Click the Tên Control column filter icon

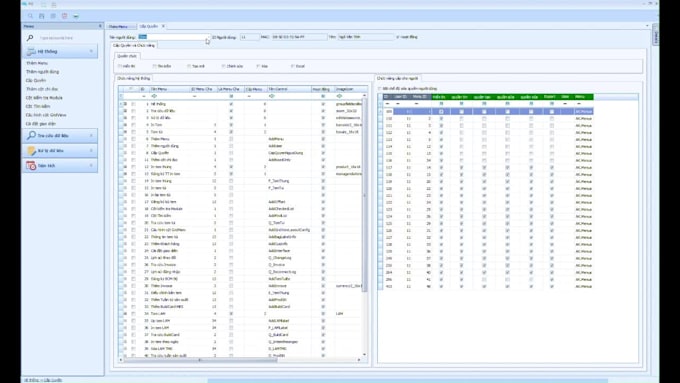coord(271,96)
